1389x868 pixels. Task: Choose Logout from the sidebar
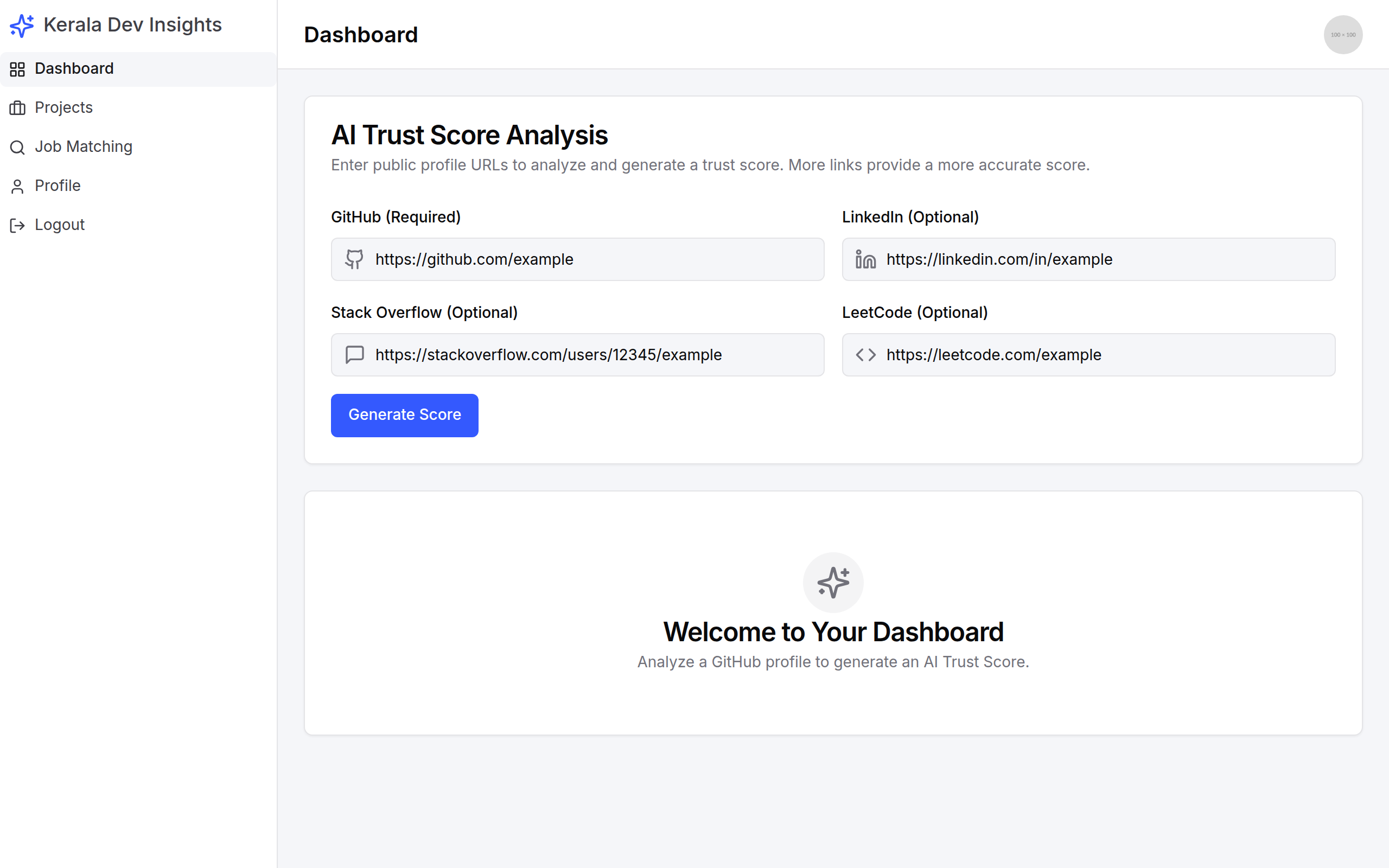[138, 225]
